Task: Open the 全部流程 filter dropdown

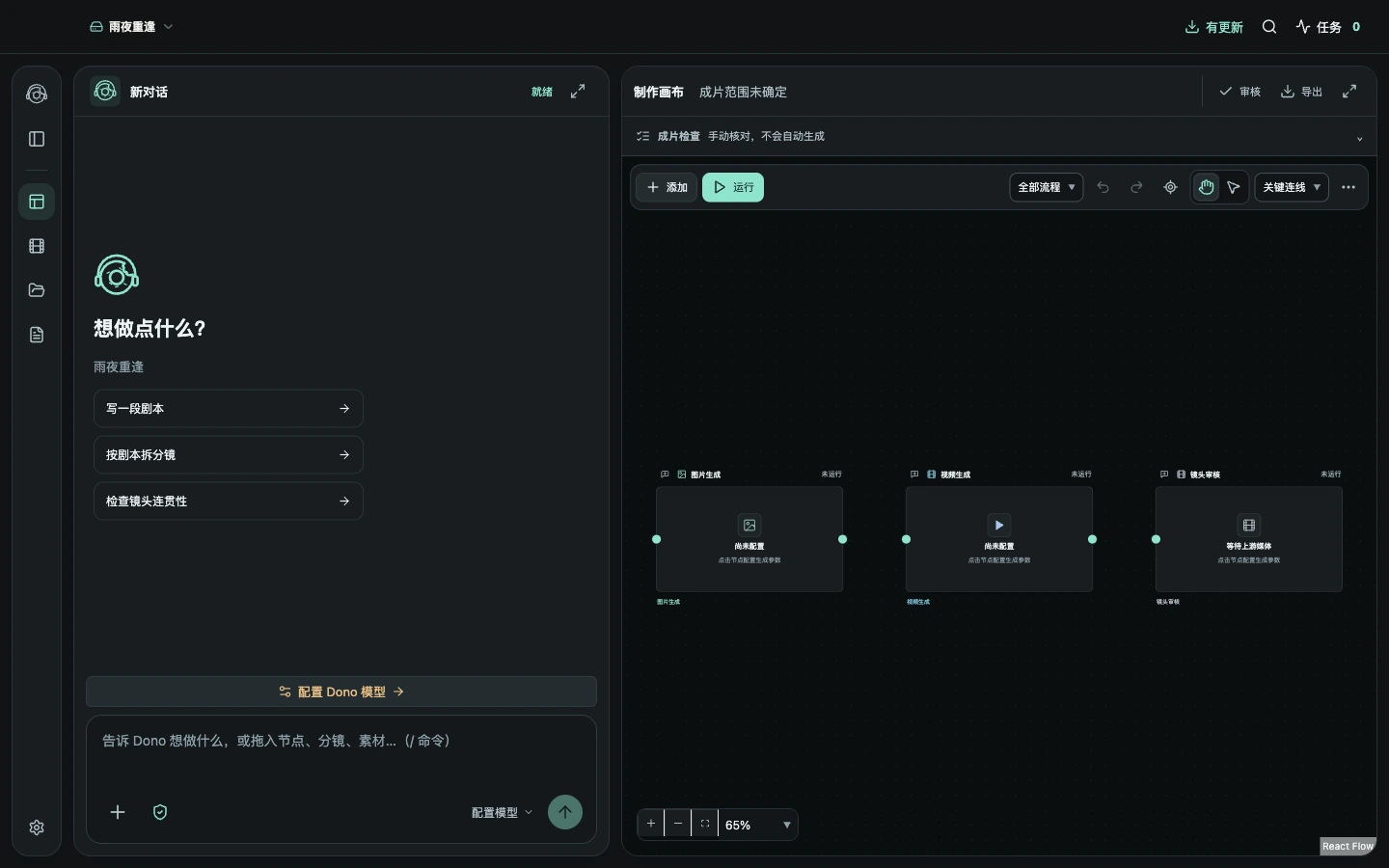Action: [1047, 187]
